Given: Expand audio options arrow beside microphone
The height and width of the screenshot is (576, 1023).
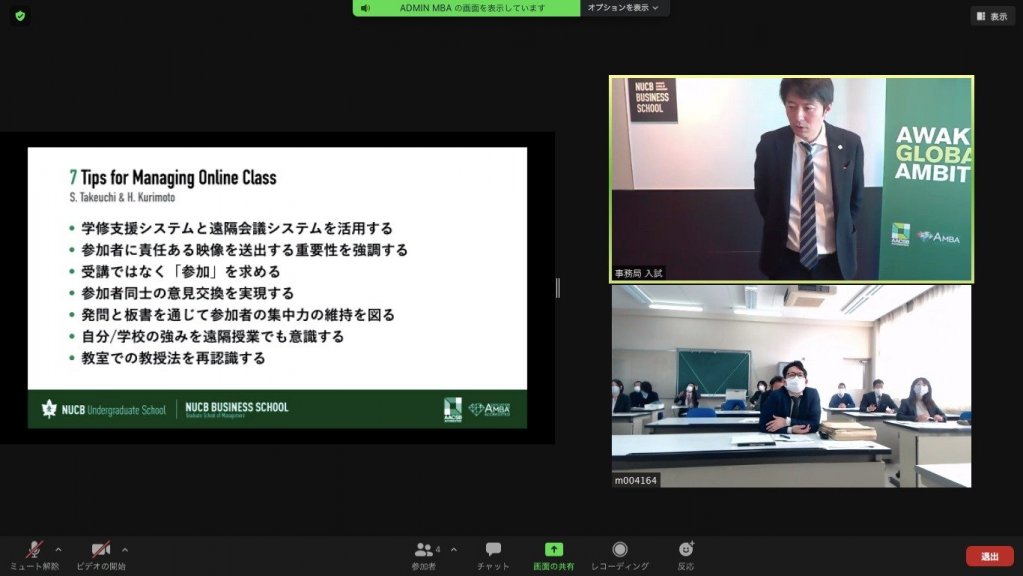Looking at the screenshot, I should click(x=58, y=549).
